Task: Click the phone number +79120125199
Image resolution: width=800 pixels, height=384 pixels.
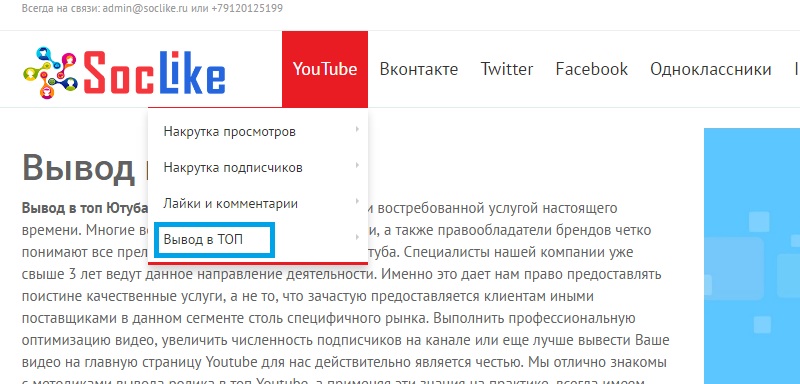Action: click(246, 8)
